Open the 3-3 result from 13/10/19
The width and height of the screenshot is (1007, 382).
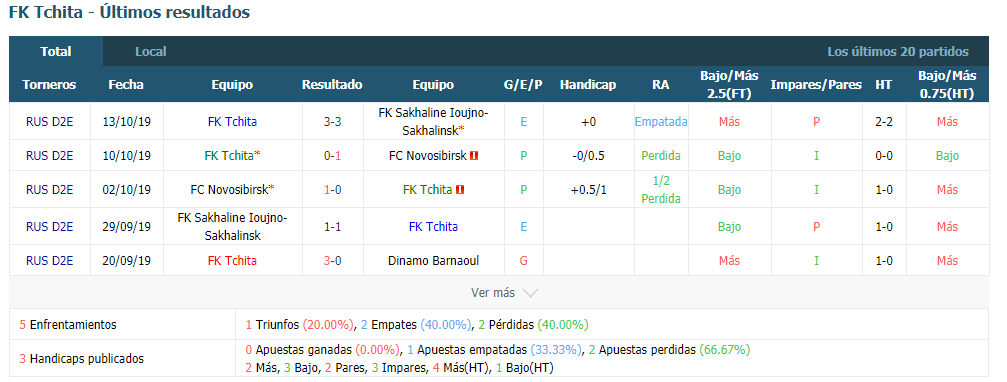click(332, 121)
